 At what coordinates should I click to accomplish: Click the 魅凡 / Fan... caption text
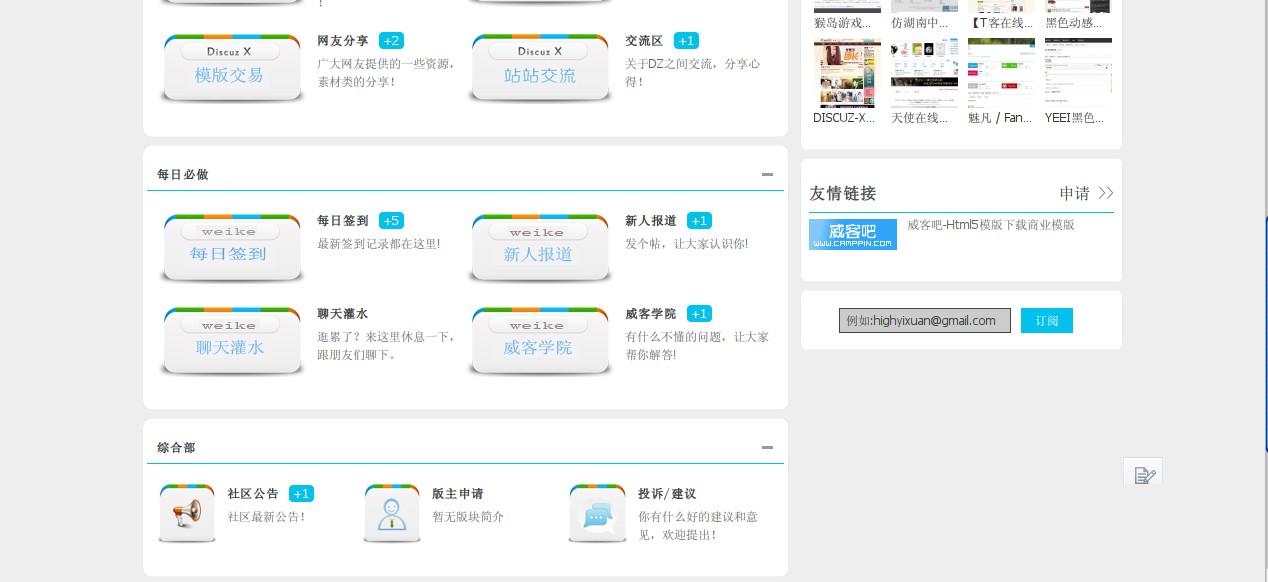click(1000, 118)
